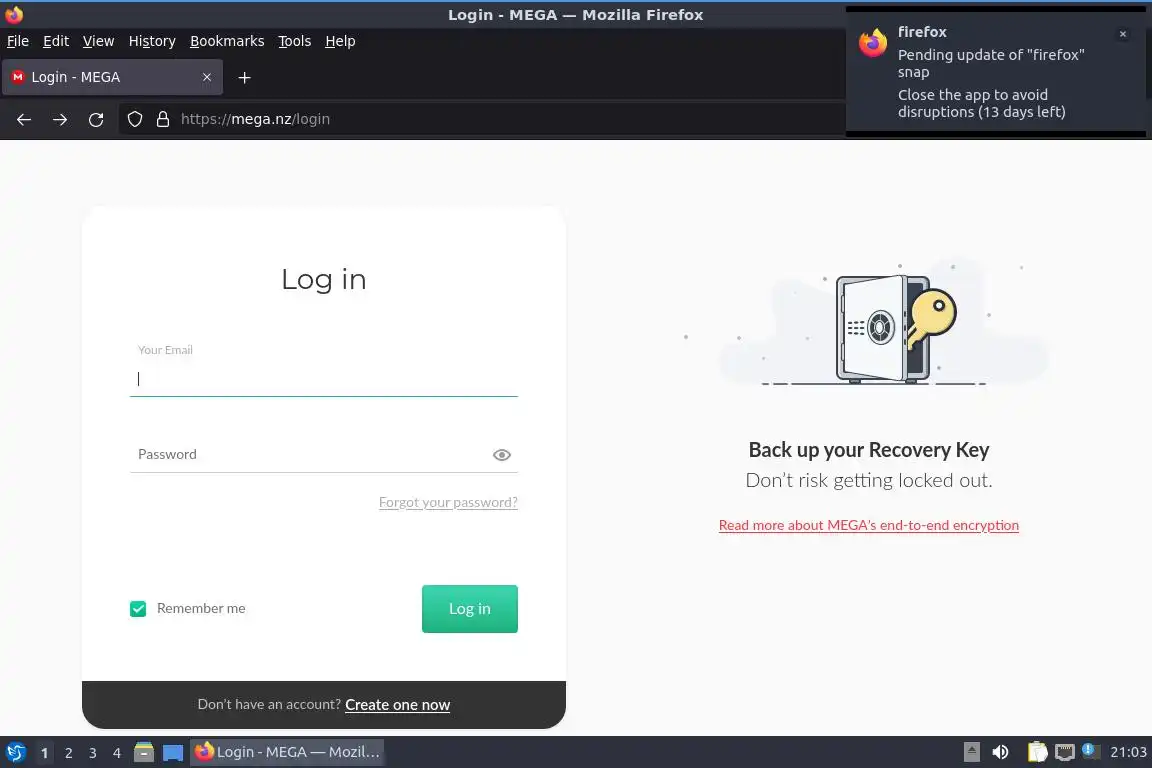Click the Firefox logo in the notification
This screenshot has height=768, width=1152.
[x=873, y=43]
